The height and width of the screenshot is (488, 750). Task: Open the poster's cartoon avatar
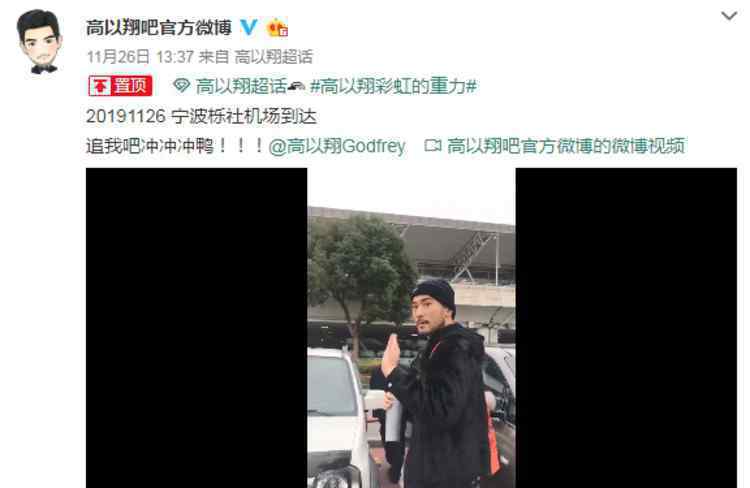(x=40, y=42)
